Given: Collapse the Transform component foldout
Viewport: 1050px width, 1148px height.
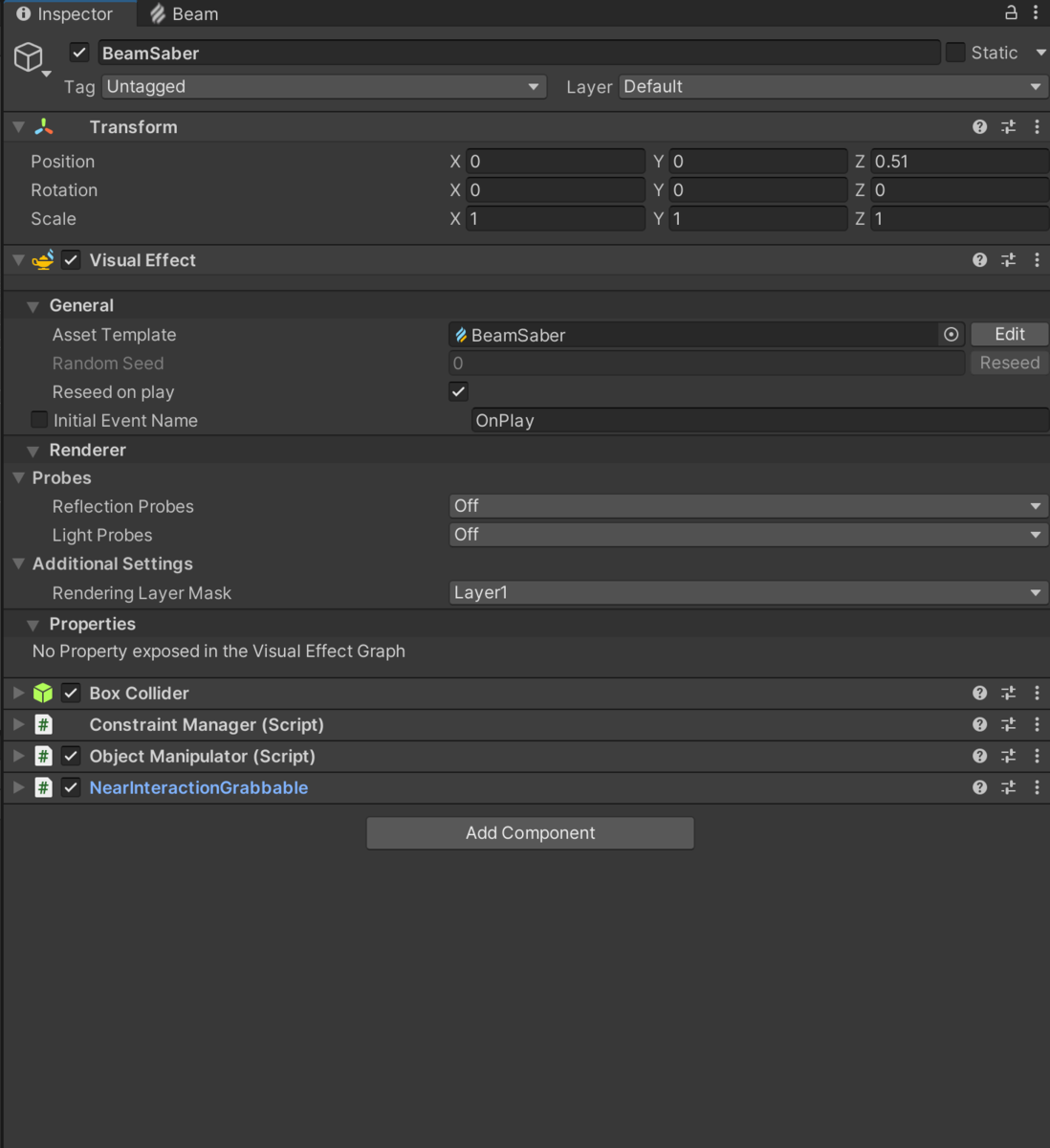Looking at the screenshot, I should (x=18, y=127).
